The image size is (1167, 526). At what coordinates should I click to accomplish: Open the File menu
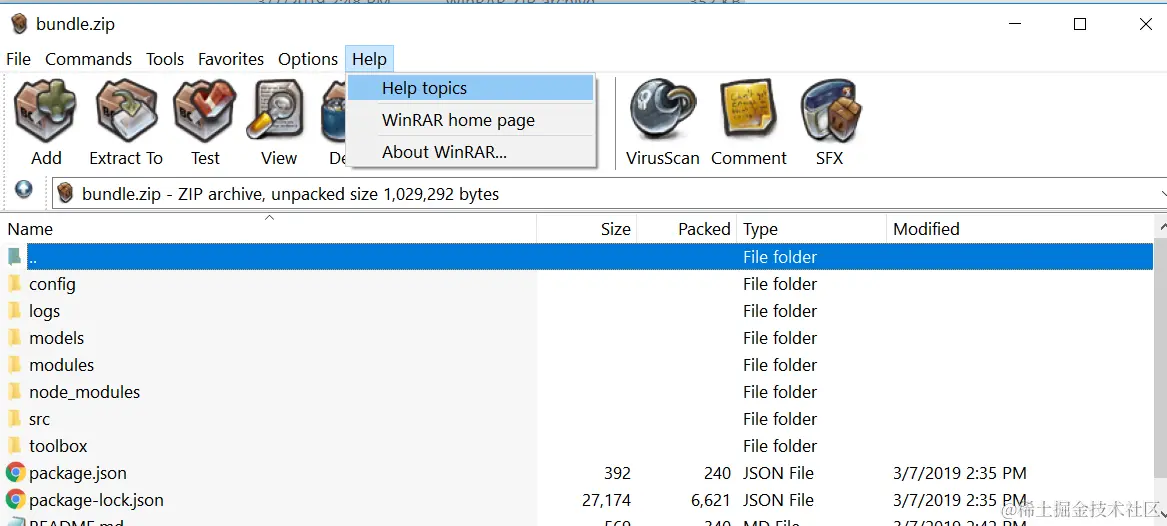tap(19, 60)
